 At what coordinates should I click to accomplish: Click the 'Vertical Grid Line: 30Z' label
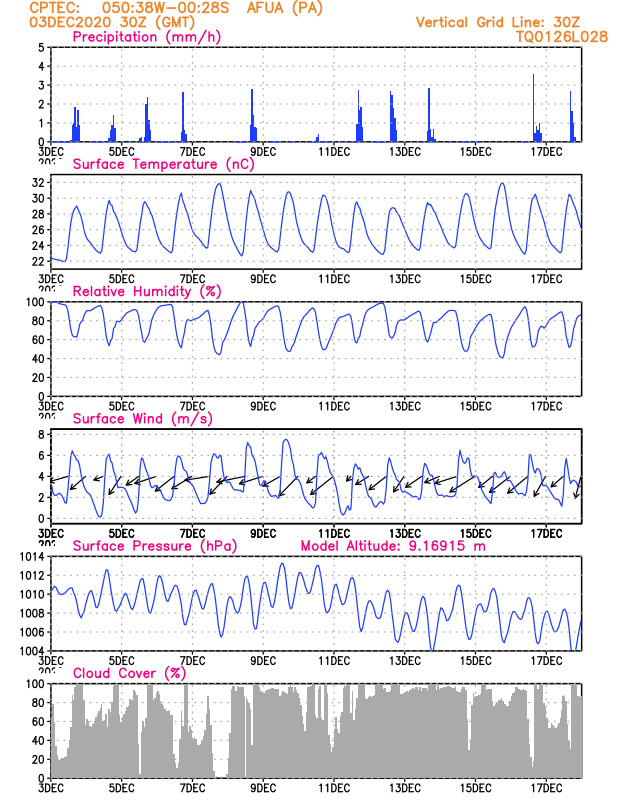(x=498, y=22)
